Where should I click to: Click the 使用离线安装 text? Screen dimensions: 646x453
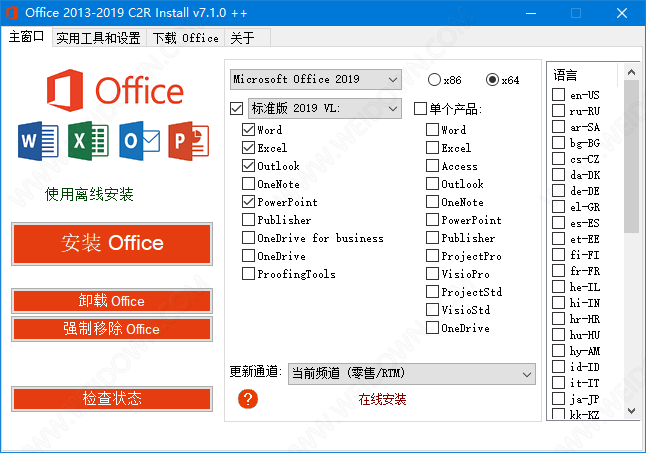click(x=89, y=194)
